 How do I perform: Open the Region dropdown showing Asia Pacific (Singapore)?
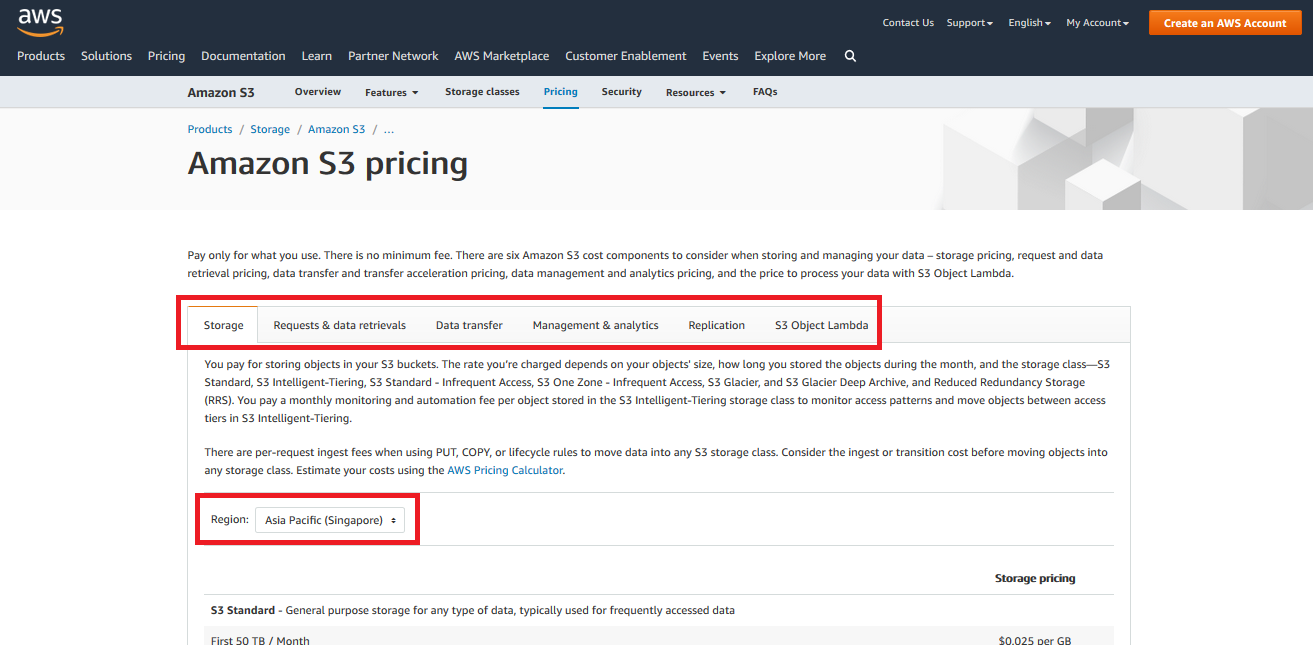tap(330, 520)
